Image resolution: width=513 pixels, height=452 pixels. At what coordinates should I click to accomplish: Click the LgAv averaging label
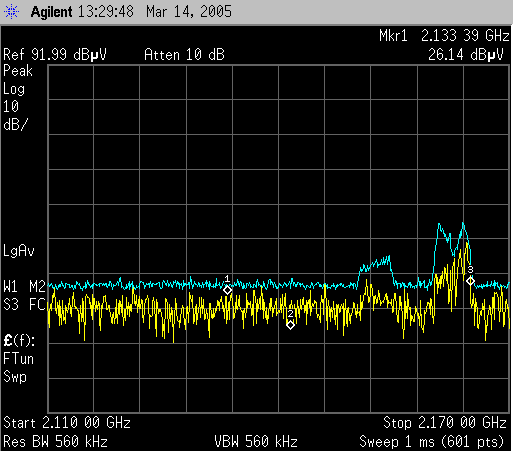tap(19, 251)
